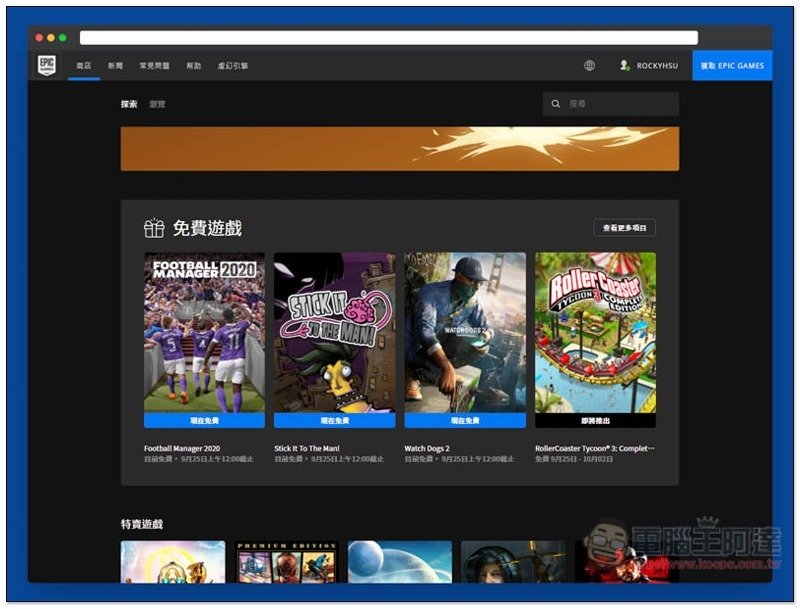Screen dimensions: 800x609
Task: Click the 查看更多項目 button
Action: (x=624, y=227)
